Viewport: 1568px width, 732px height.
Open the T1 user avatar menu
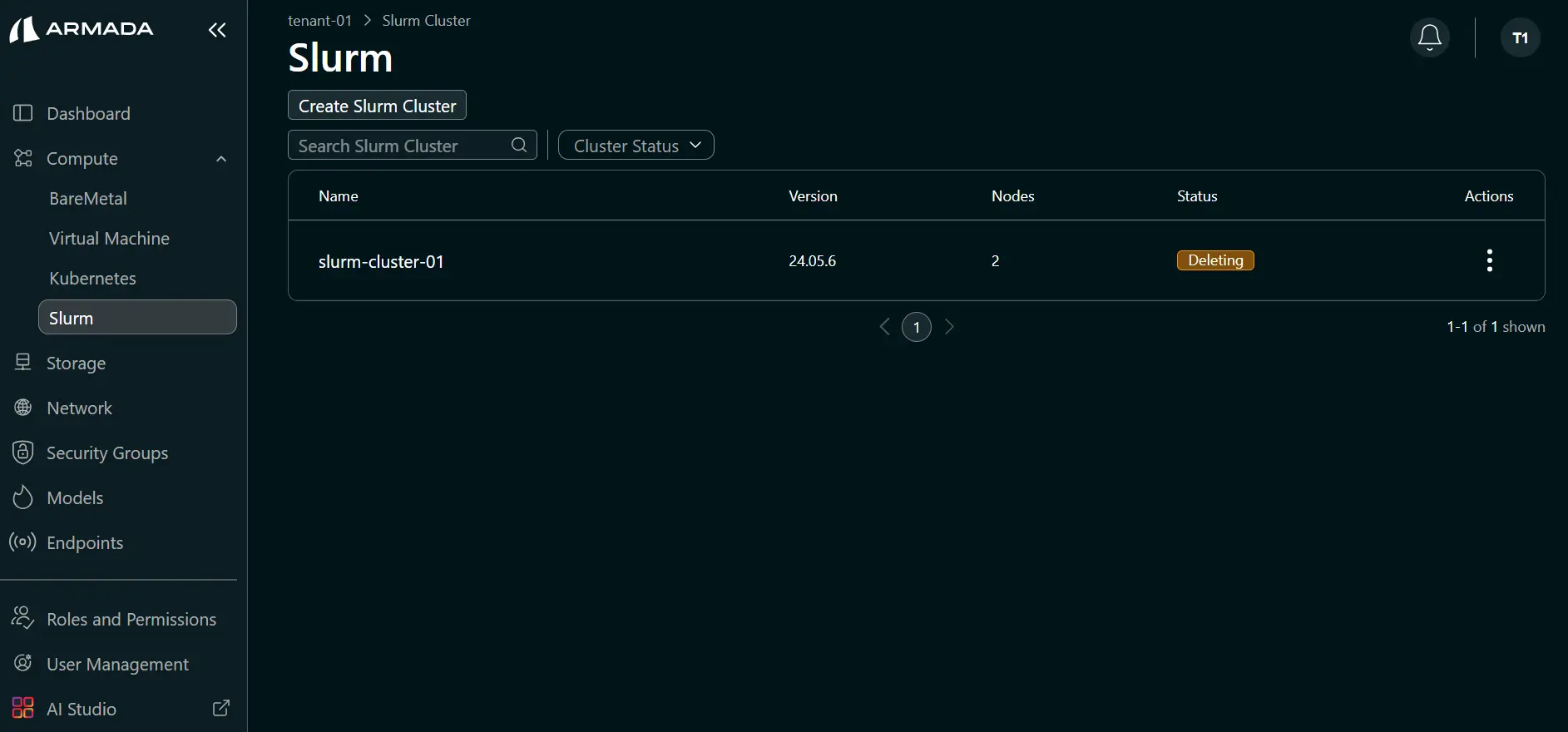(1521, 37)
